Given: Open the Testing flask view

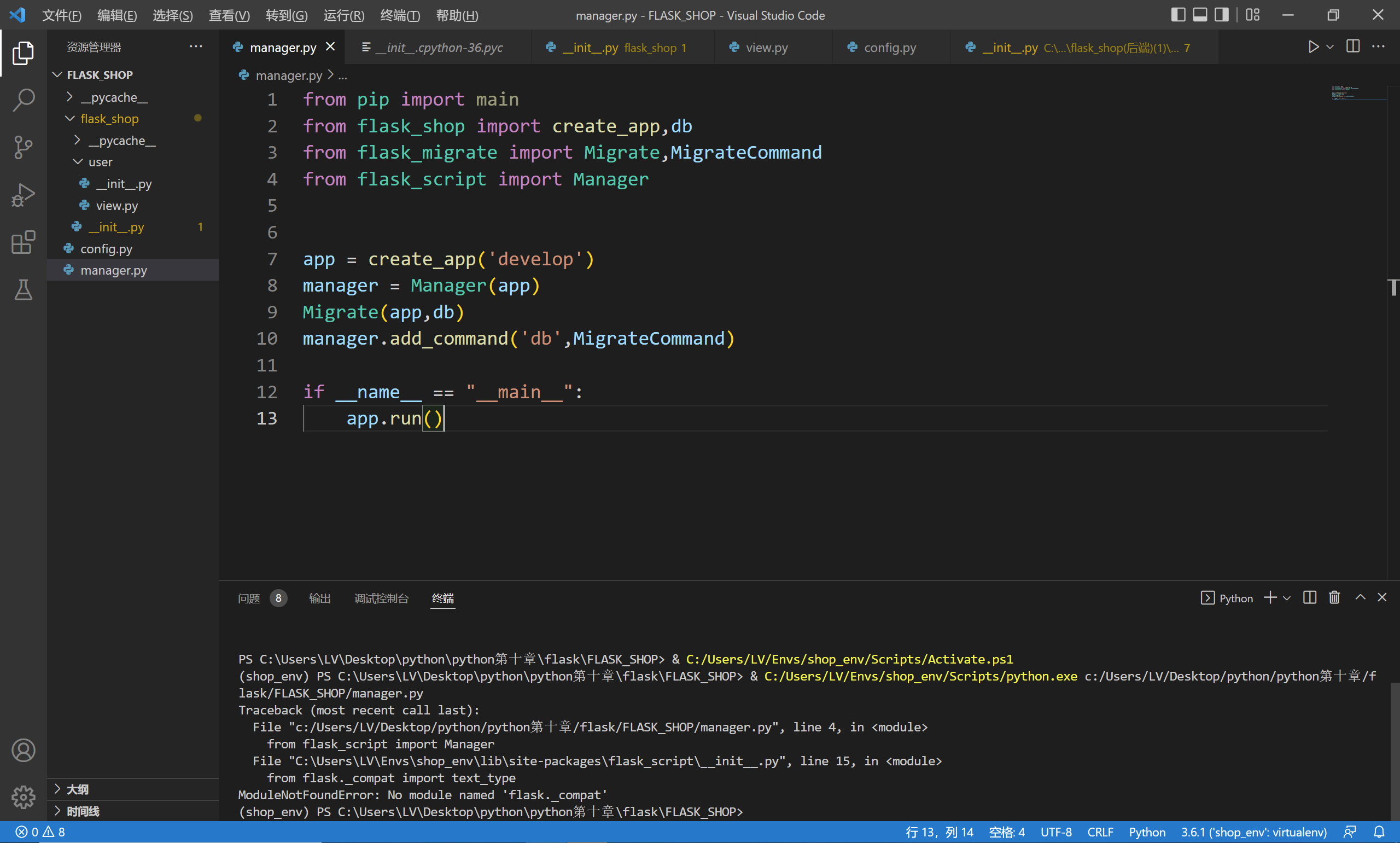Looking at the screenshot, I should [x=24, y=290].
